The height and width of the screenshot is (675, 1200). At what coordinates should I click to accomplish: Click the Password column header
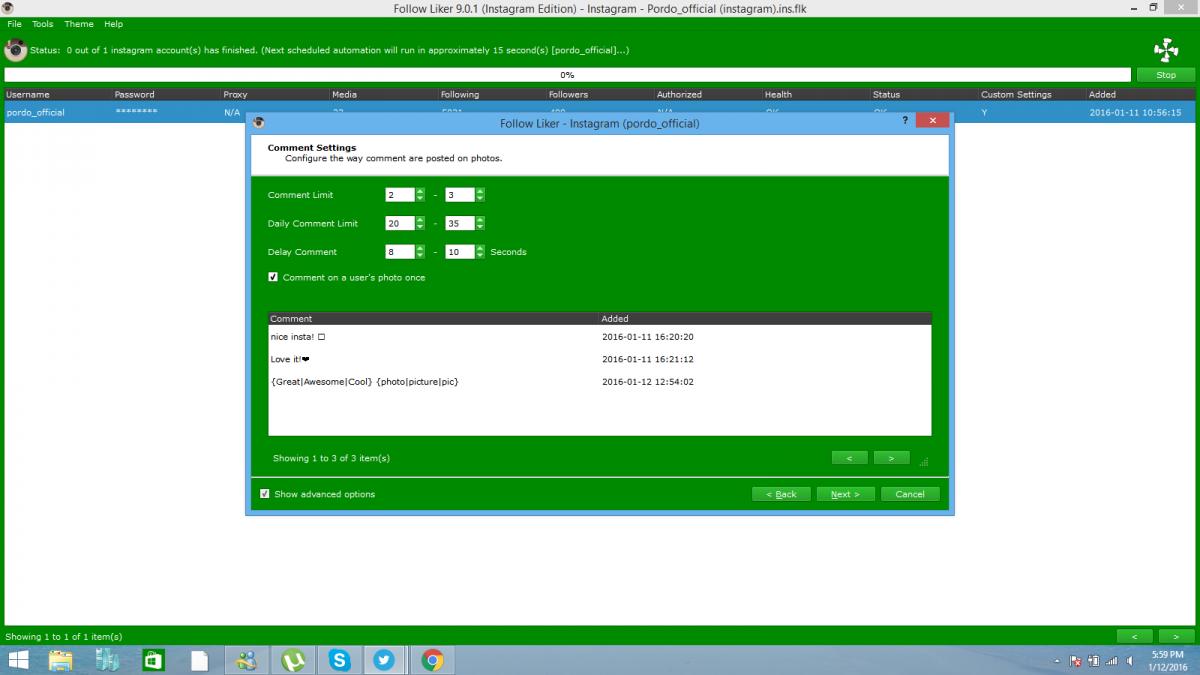[165, 94]
